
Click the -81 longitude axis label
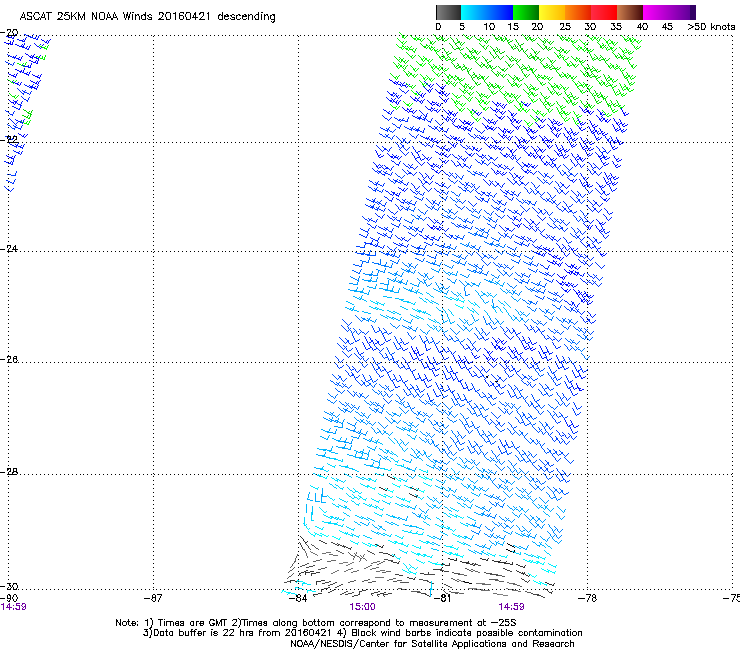tap(442, 598)
